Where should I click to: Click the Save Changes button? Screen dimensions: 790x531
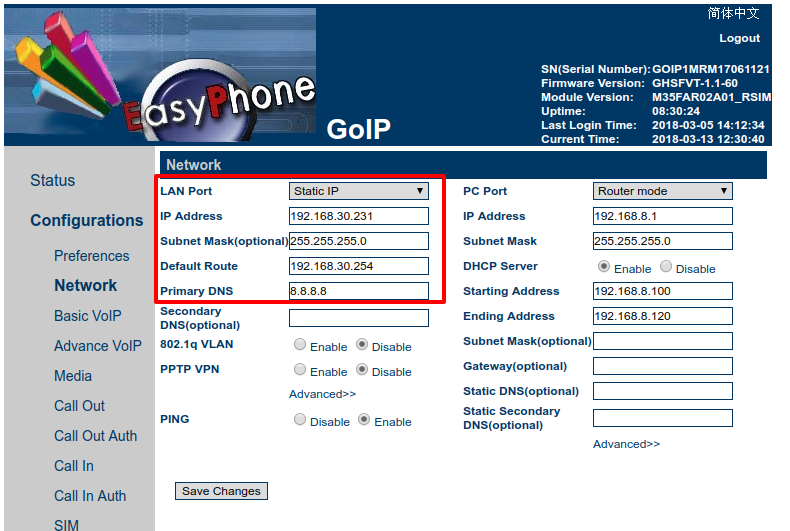[x=221, y=491]
